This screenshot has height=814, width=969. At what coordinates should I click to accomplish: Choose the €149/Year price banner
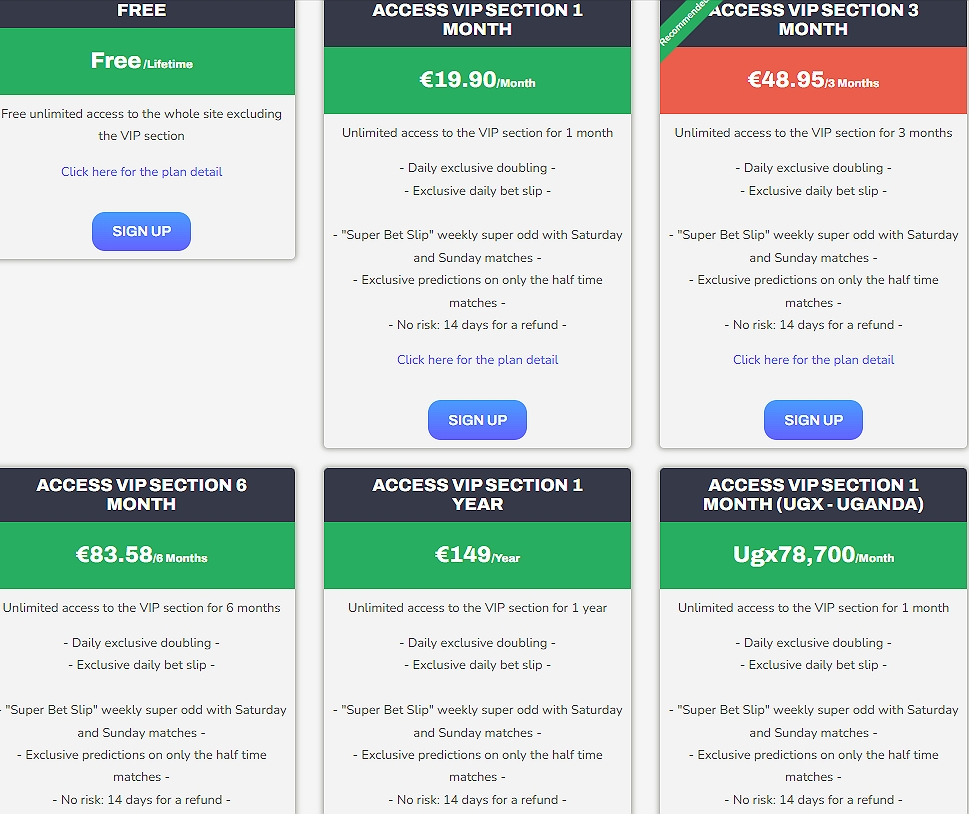[477, 555]
